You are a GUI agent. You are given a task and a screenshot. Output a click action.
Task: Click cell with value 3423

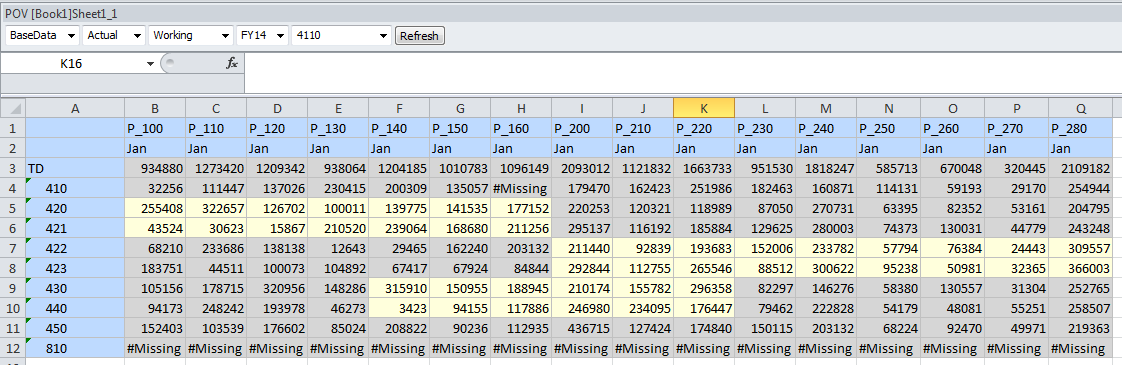point(399,308)
